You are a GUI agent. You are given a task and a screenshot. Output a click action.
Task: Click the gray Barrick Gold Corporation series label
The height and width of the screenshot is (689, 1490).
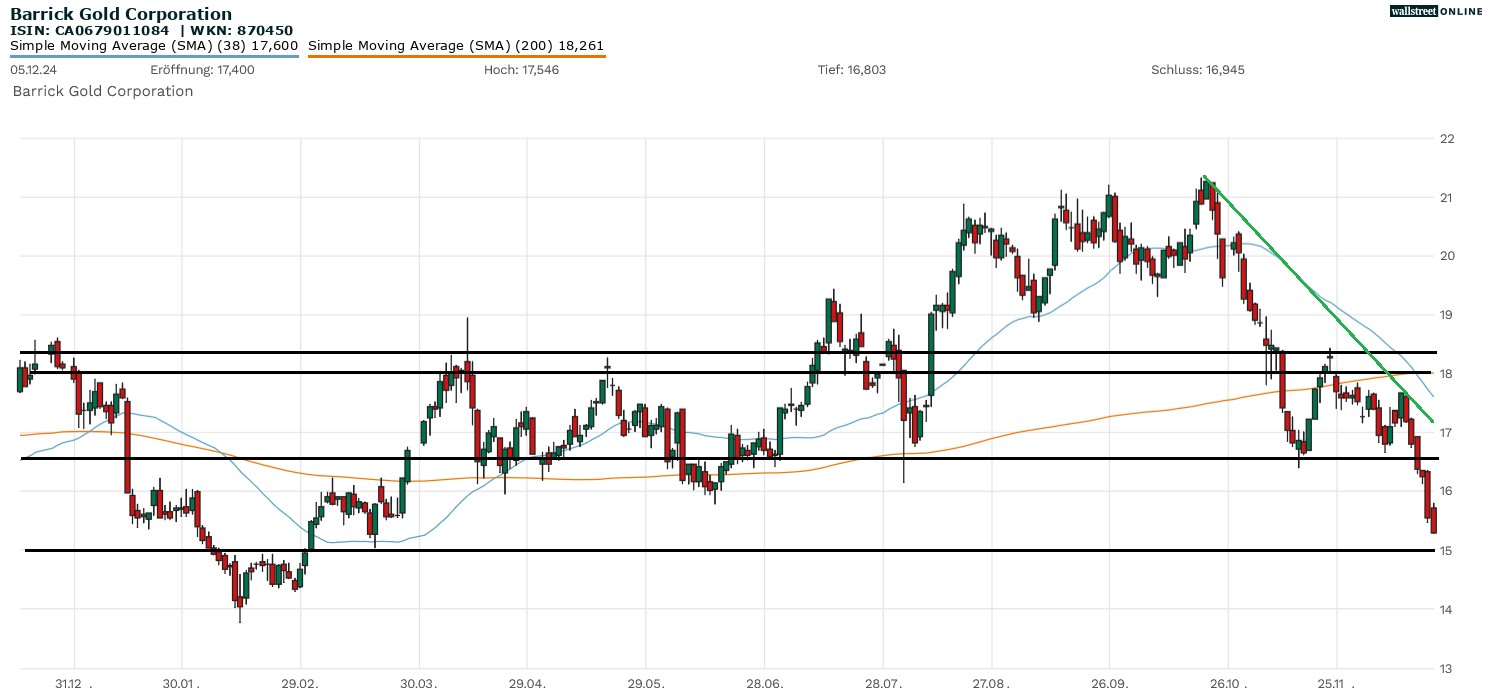103,91
